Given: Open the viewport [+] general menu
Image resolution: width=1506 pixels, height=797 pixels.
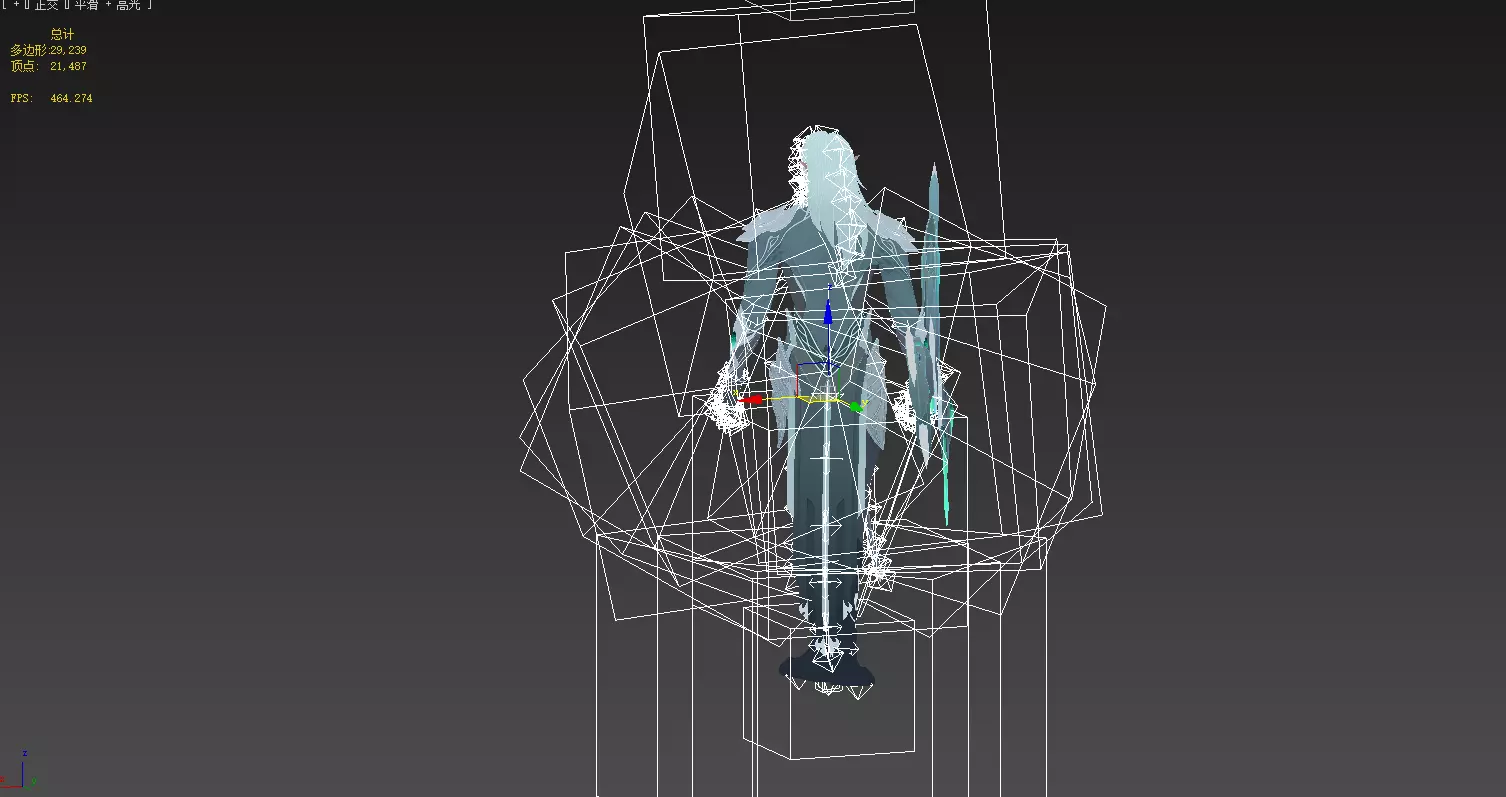Looking at the screenshot, I should [x=14, y=4].
